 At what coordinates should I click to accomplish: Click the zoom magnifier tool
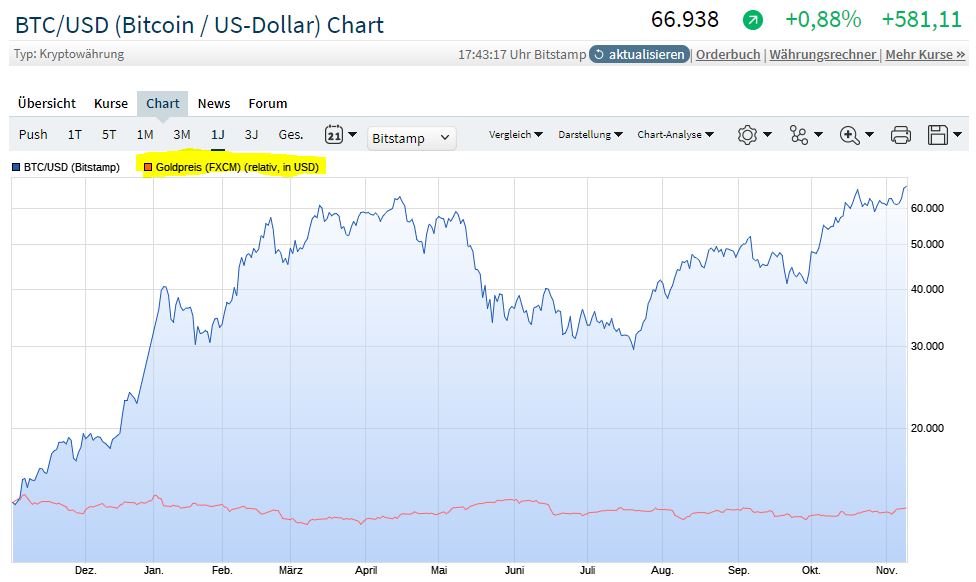pyautogui.click(x=851, y=135)
